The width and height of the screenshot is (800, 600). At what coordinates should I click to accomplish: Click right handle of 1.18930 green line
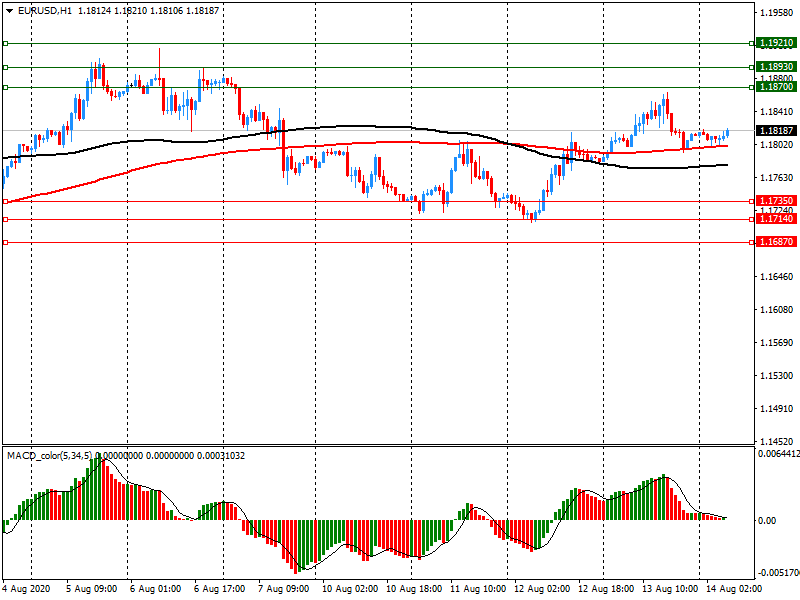tap(751, 67)
